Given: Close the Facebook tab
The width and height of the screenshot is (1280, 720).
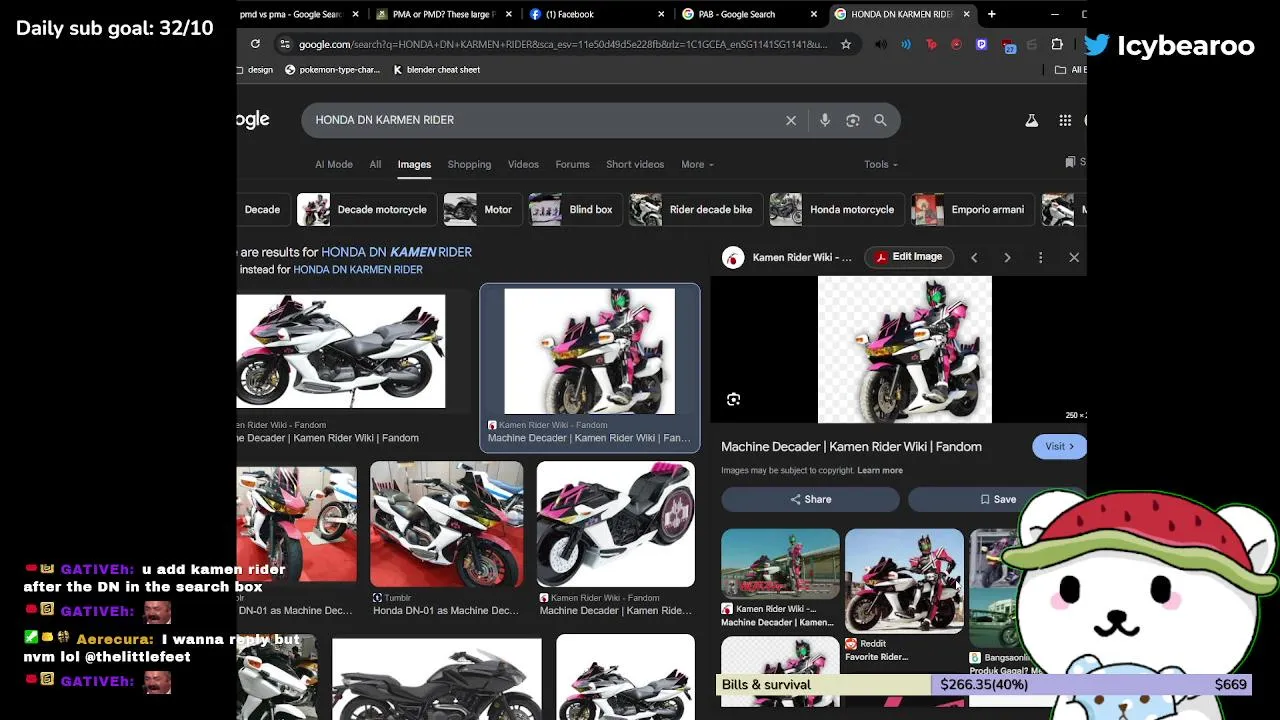Looking at the screenshot, I should (661, 14).
